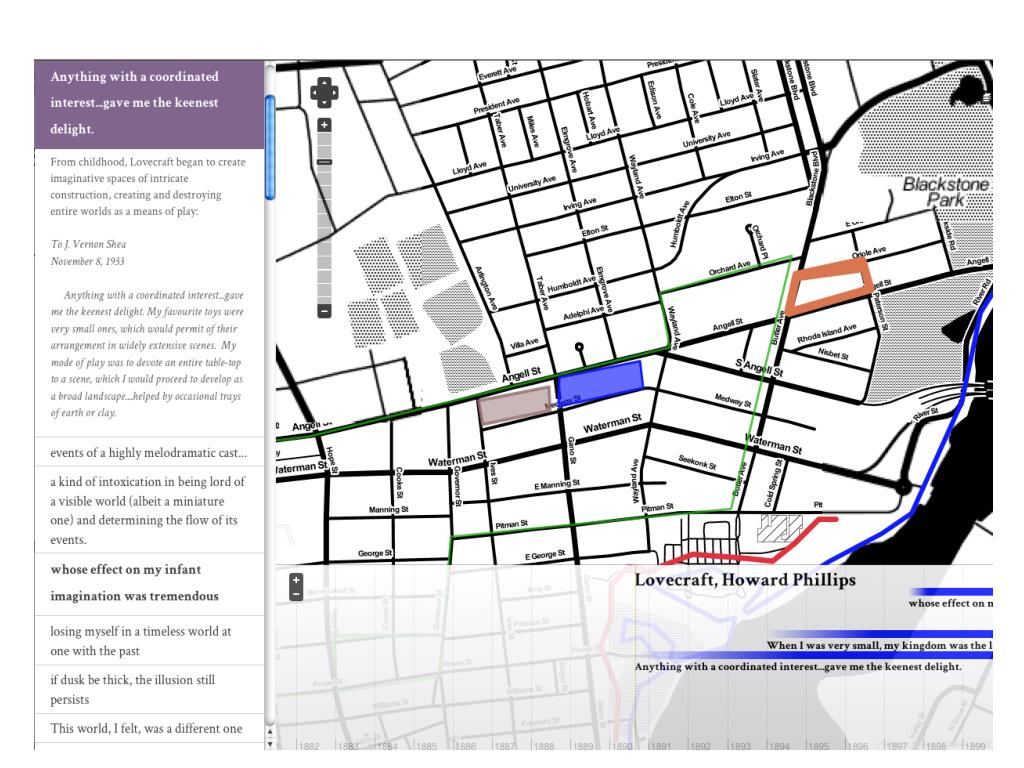The image size is (1024, 768).
Task: Click the 'Orchard Ave' street label
Action: 729,268
